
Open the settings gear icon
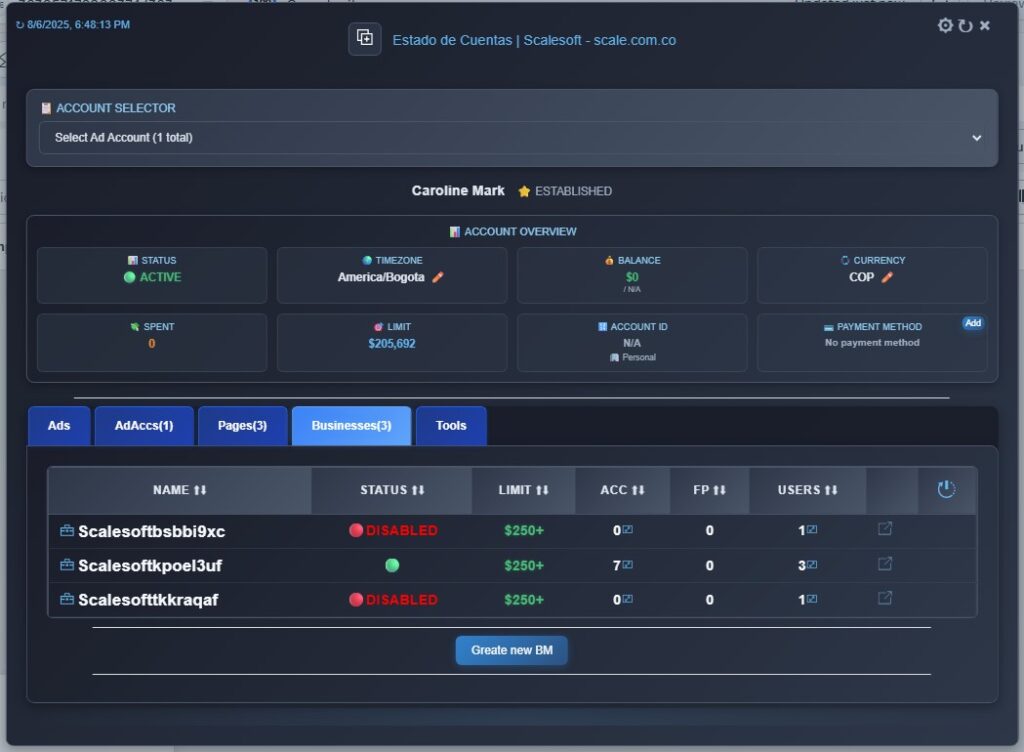point(945,25)
